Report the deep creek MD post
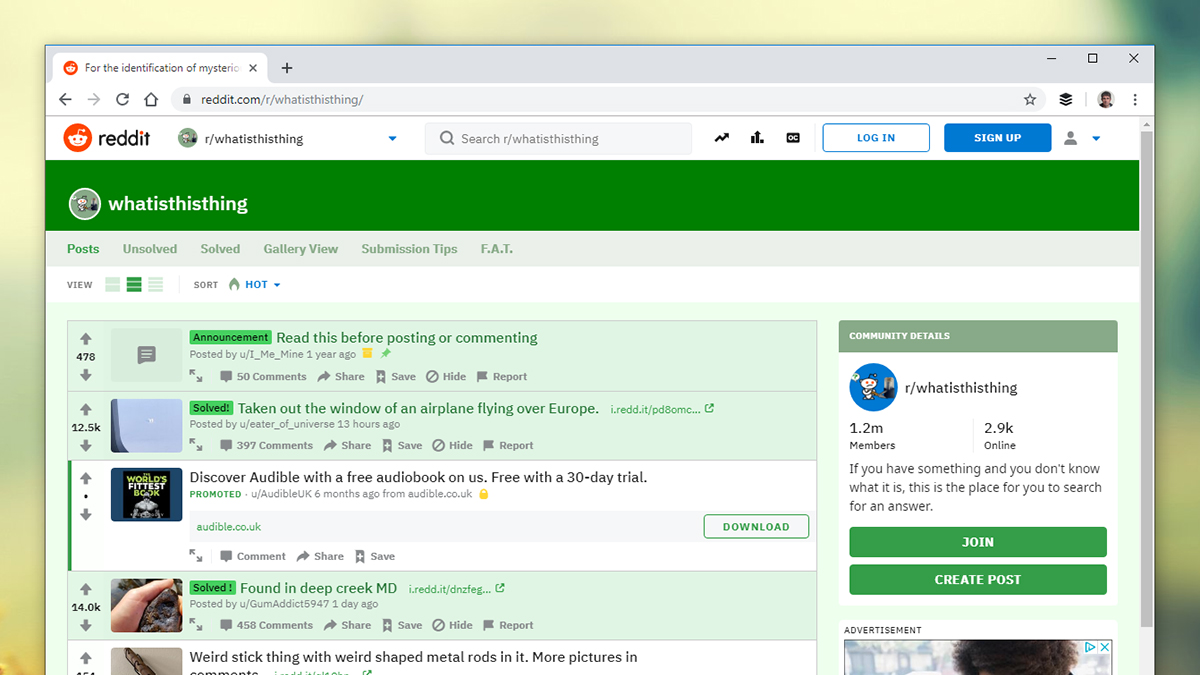 pyautogui.click(x=508, y=625)
